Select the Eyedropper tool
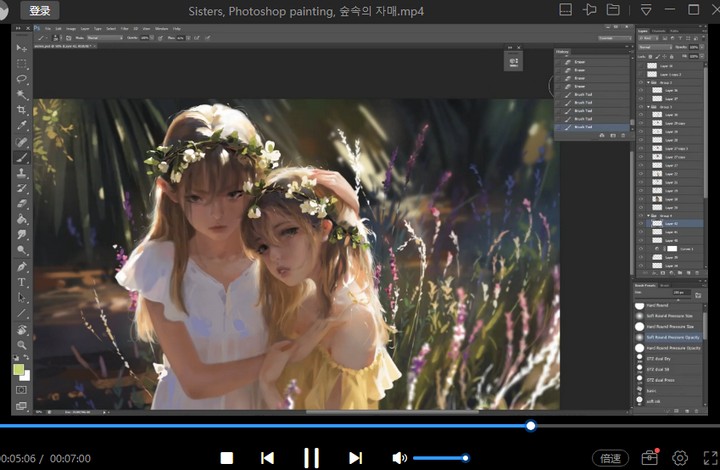 coord(21,125)
